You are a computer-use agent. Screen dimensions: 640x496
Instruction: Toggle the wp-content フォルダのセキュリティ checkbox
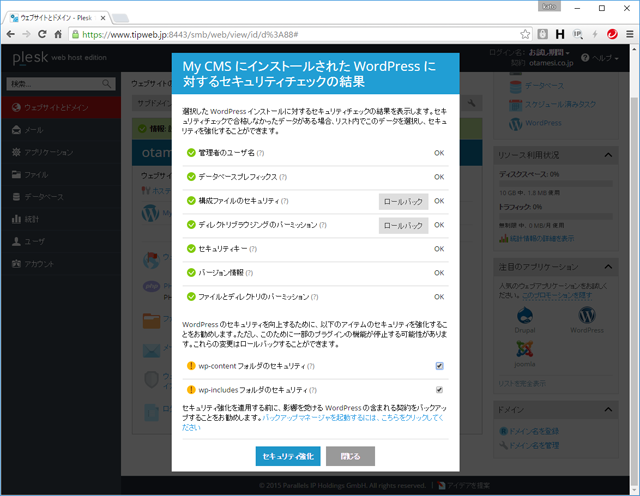point(439,366)
